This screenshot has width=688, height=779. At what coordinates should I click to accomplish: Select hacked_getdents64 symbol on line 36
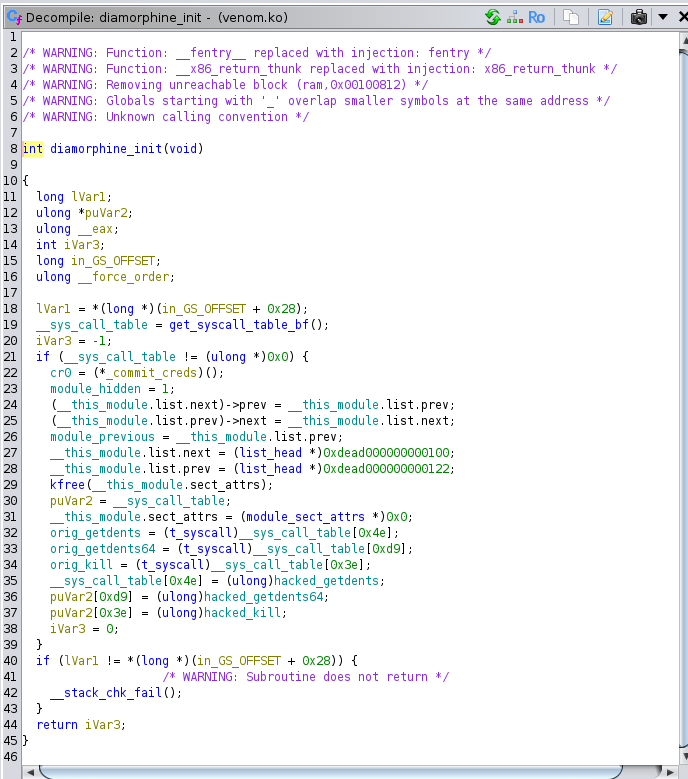tap(264, 597)
